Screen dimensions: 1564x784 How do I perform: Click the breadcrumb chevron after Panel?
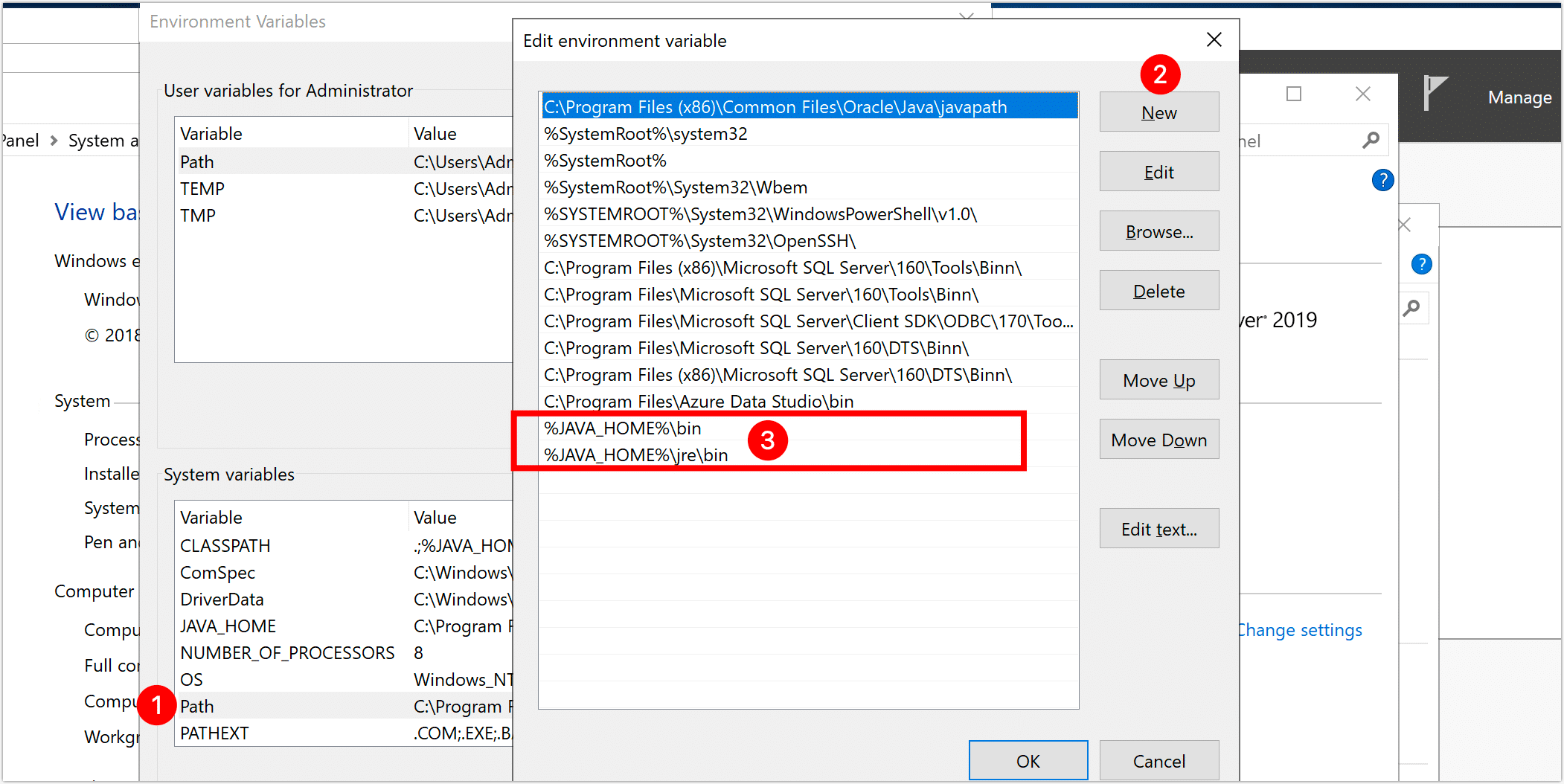point(54,140)
